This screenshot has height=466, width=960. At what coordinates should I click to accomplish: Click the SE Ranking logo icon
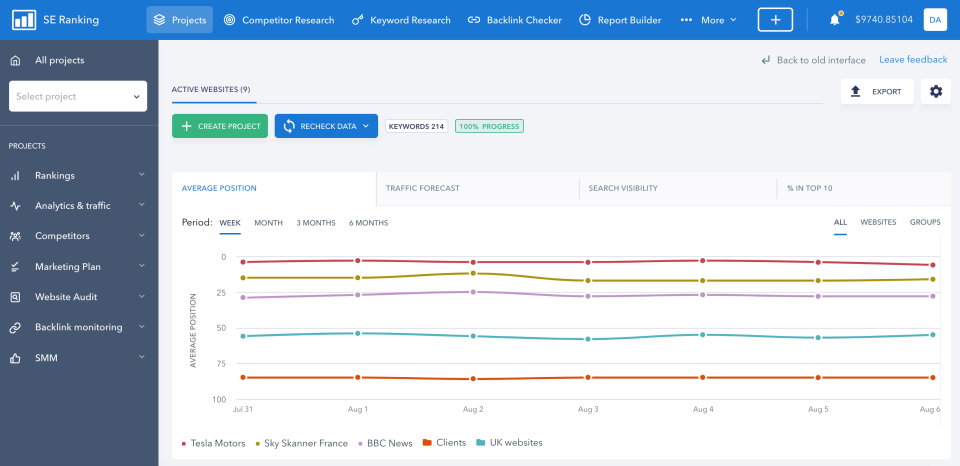click(x=23, y=20)
